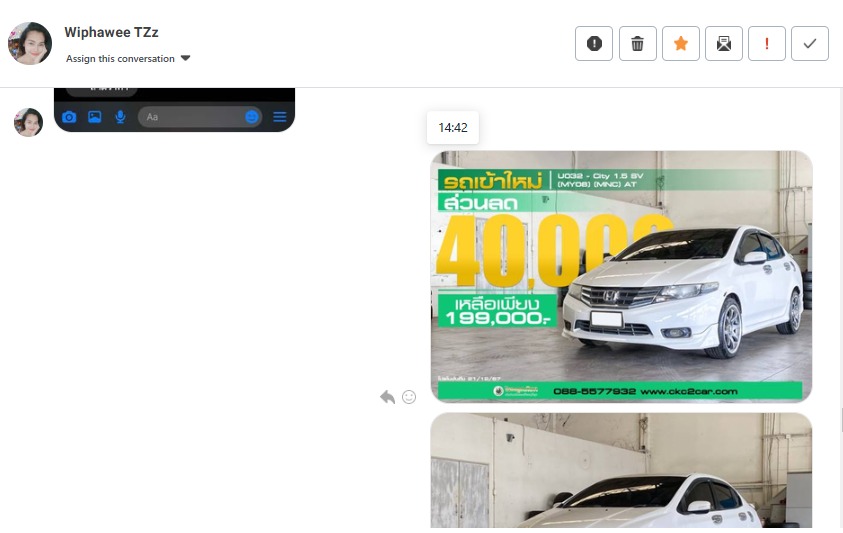Delete conversation with the trash icon
This screenshot has width=843, height=533.
[x=638, y=44]
